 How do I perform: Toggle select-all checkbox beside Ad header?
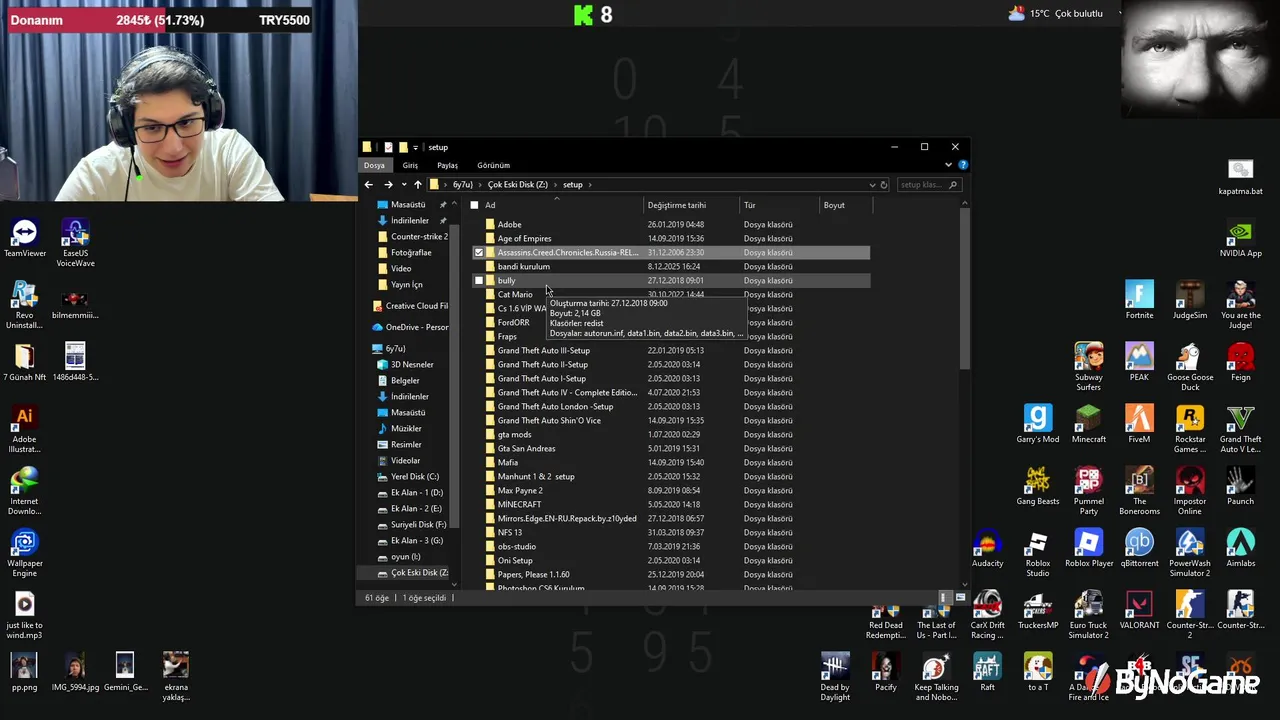pyautogui.click(x=474, y=205)
